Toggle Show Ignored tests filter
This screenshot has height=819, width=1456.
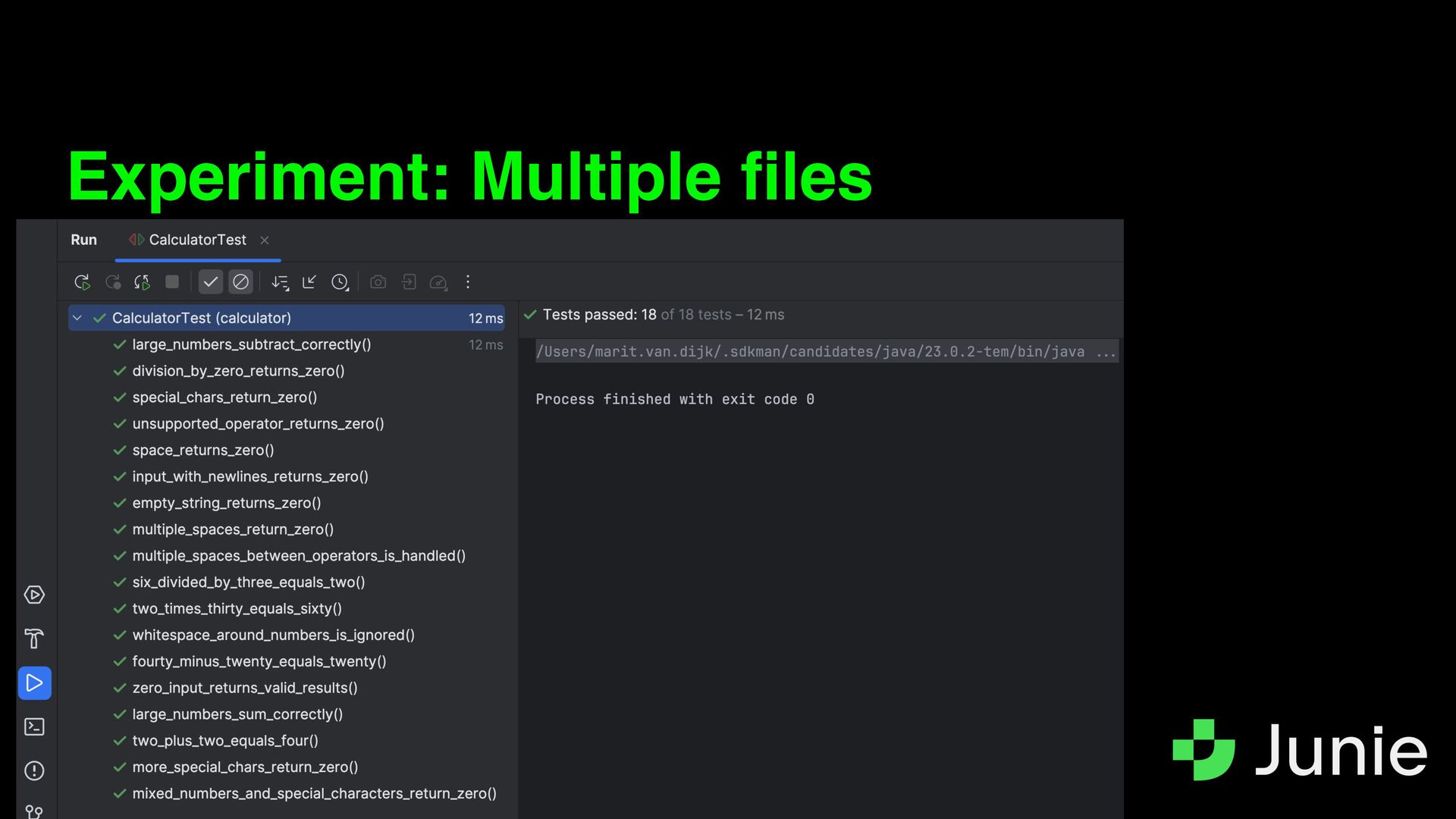coord(240,282)
